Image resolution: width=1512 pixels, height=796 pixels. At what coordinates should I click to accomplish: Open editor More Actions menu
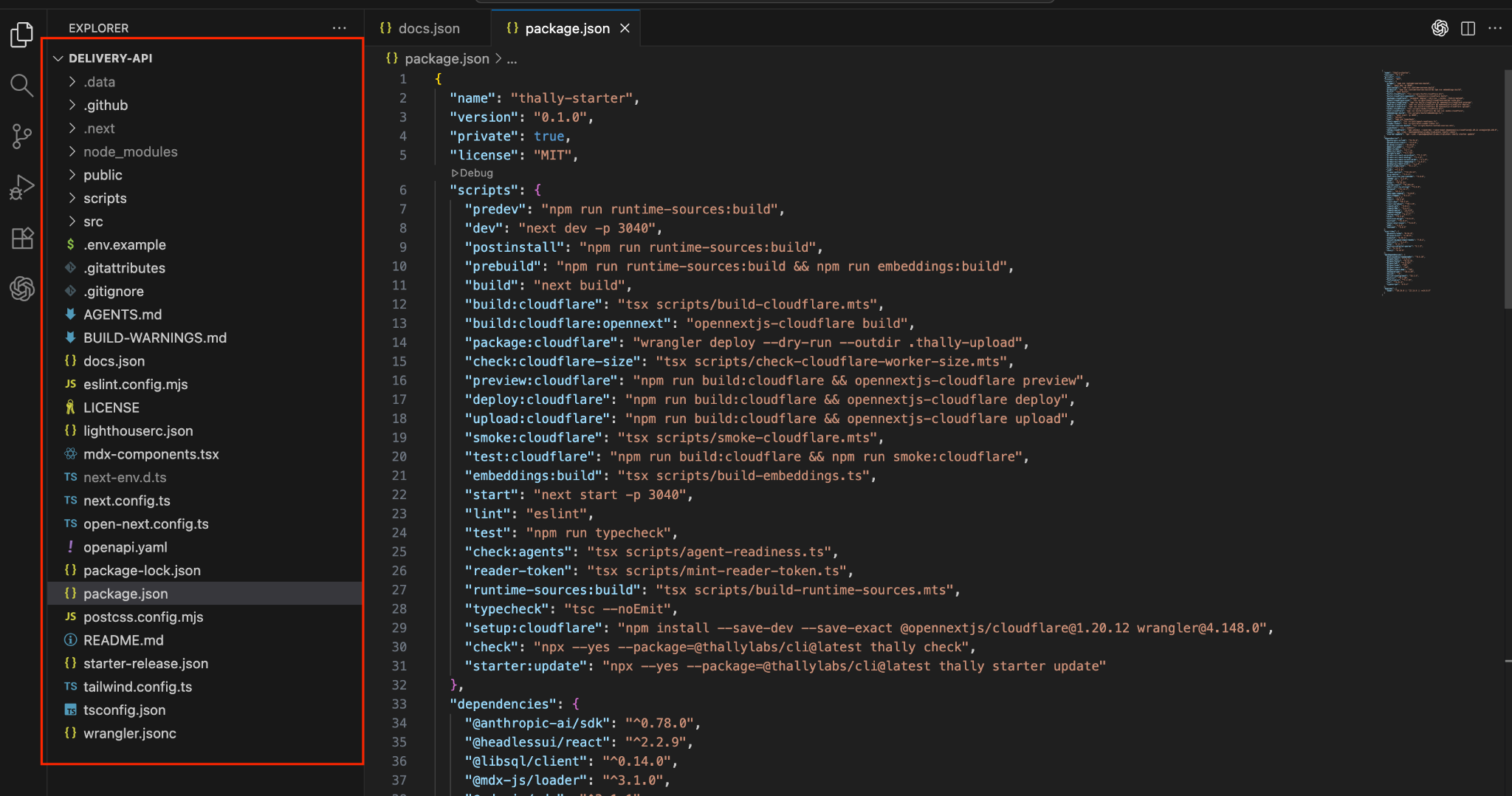(x=1495, y=28)
